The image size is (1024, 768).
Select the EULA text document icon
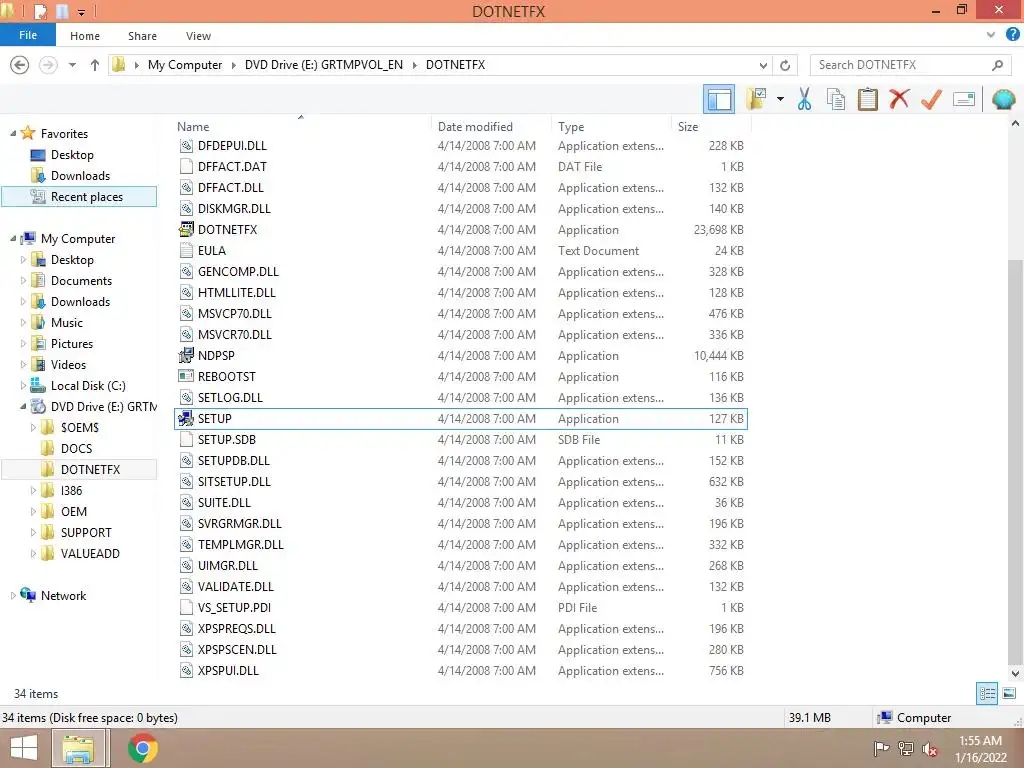tap(186, 250)
